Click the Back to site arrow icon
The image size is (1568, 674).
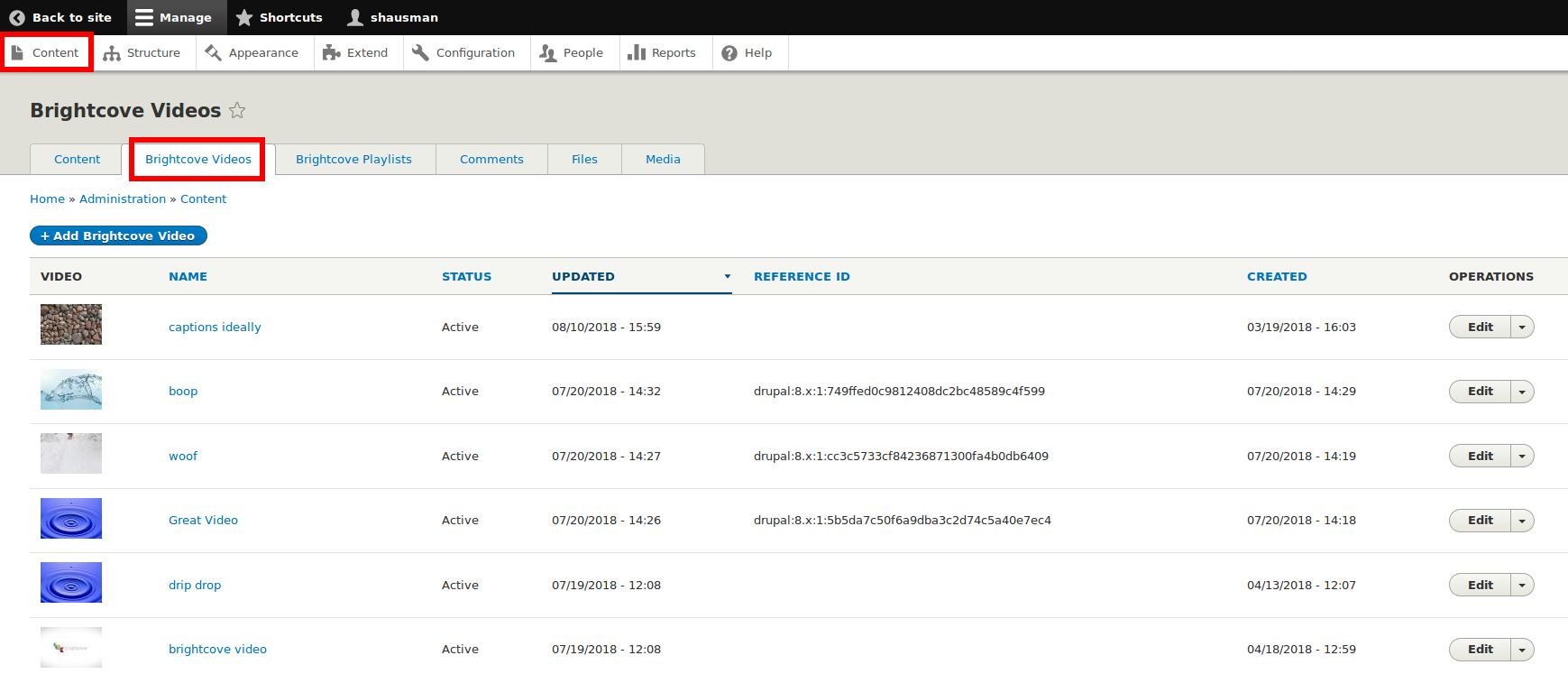point(17,17)
